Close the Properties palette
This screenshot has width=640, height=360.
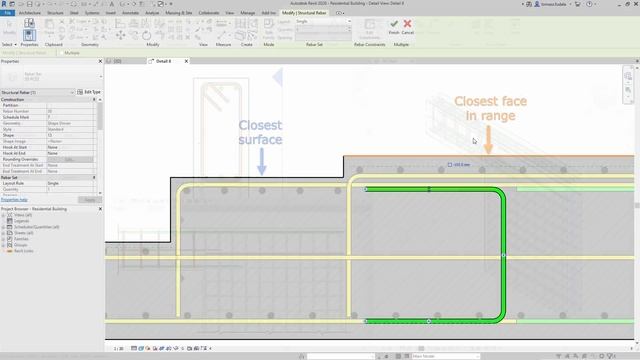tap(100, 61)
